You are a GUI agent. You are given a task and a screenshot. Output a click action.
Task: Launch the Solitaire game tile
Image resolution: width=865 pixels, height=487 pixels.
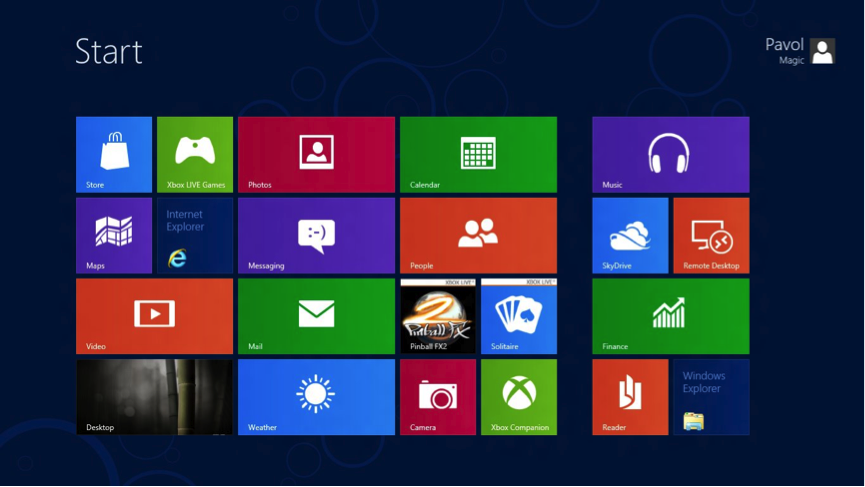tap(519, 316)
